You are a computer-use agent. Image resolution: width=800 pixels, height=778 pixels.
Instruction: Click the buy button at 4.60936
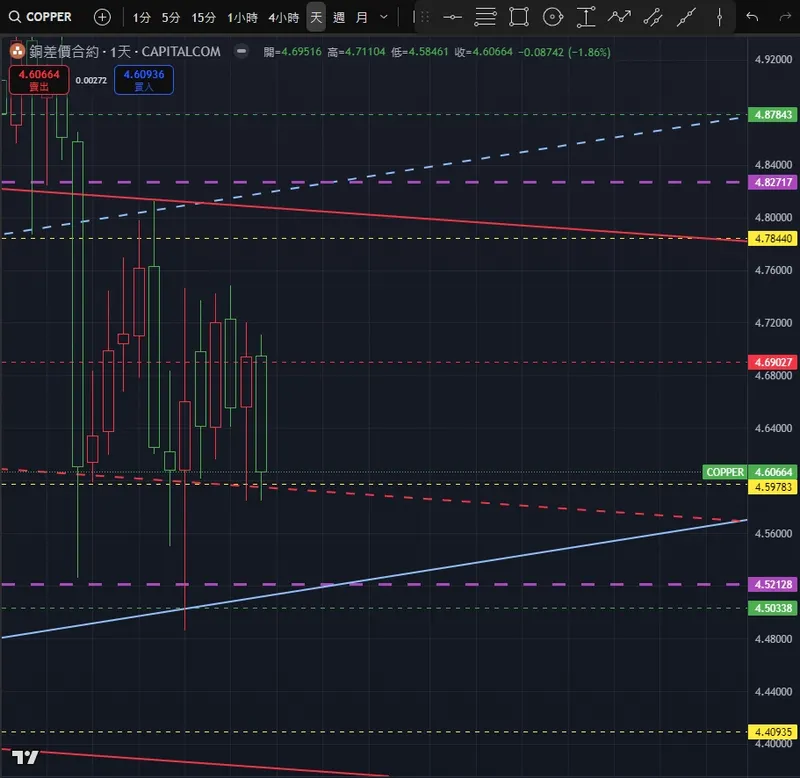click(144, 80)
